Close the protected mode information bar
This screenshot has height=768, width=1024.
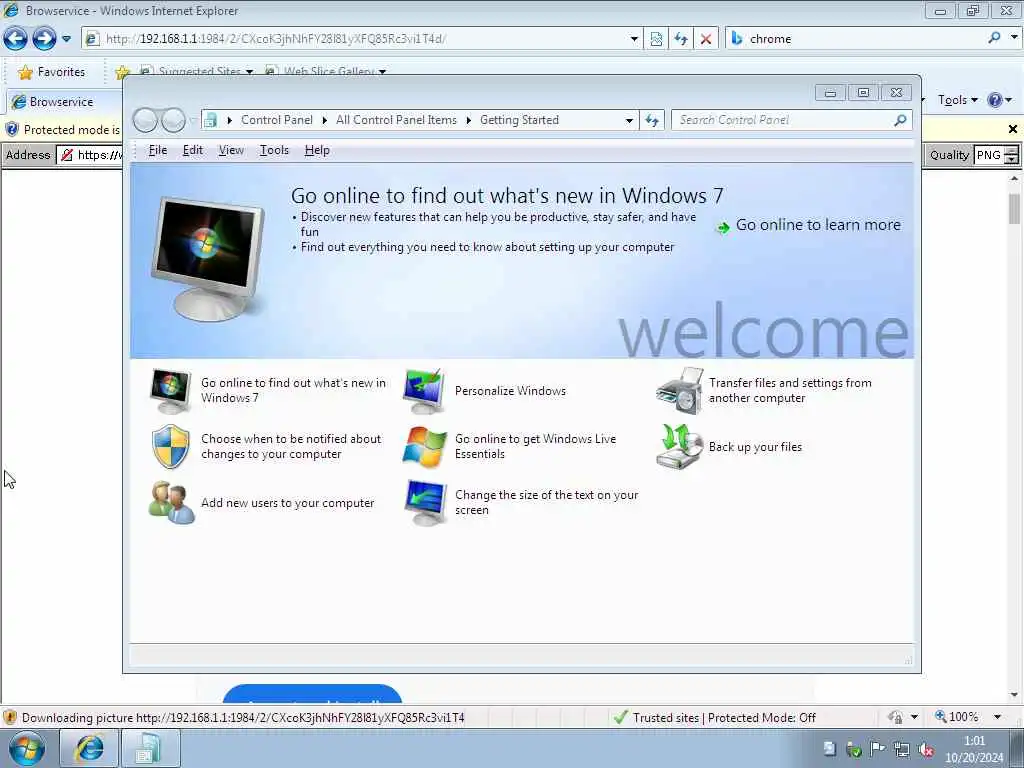click(x=1012, y=129)
